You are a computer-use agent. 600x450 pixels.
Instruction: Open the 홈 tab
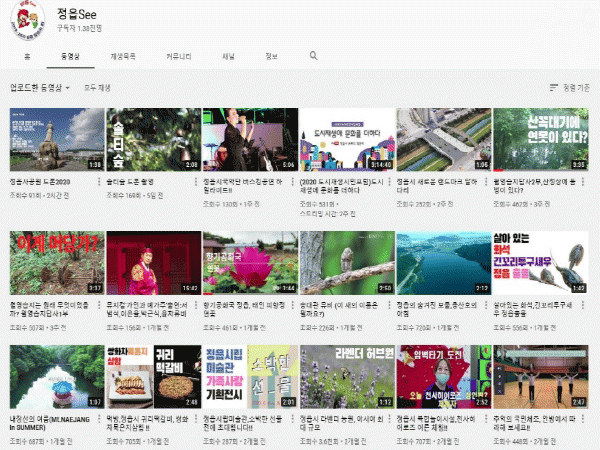(x=27, y=56)
